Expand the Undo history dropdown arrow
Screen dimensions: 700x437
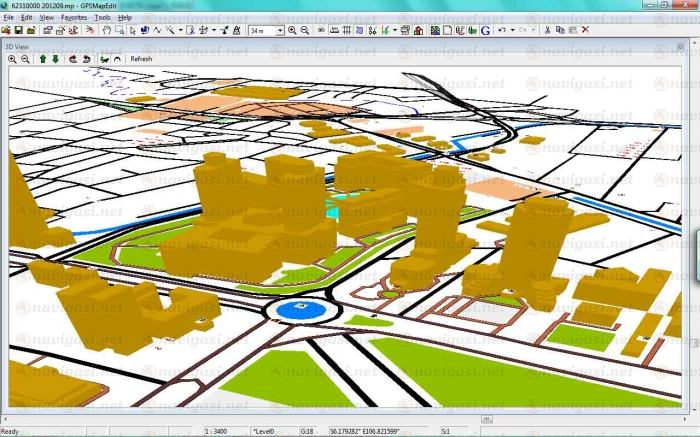[x=512, y=31]
